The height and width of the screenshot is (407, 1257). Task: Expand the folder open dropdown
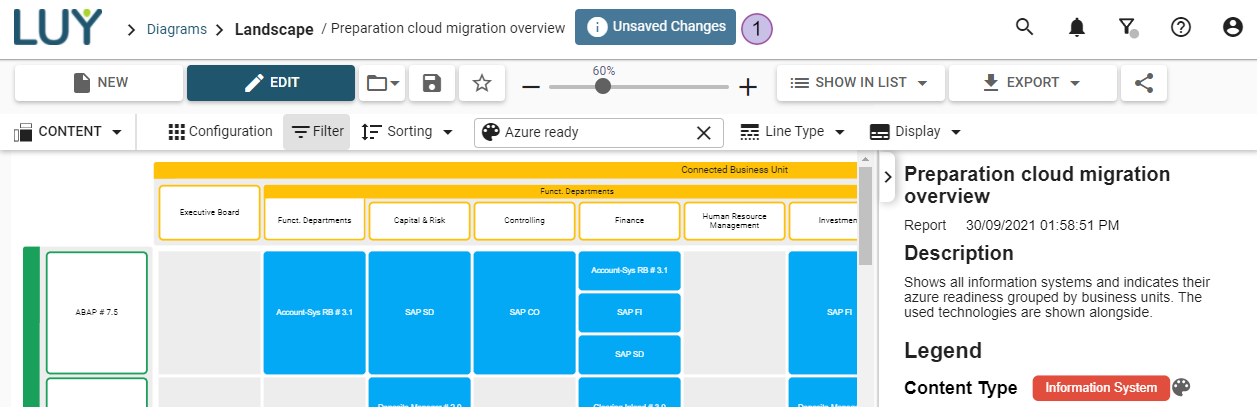pos(383,83)
